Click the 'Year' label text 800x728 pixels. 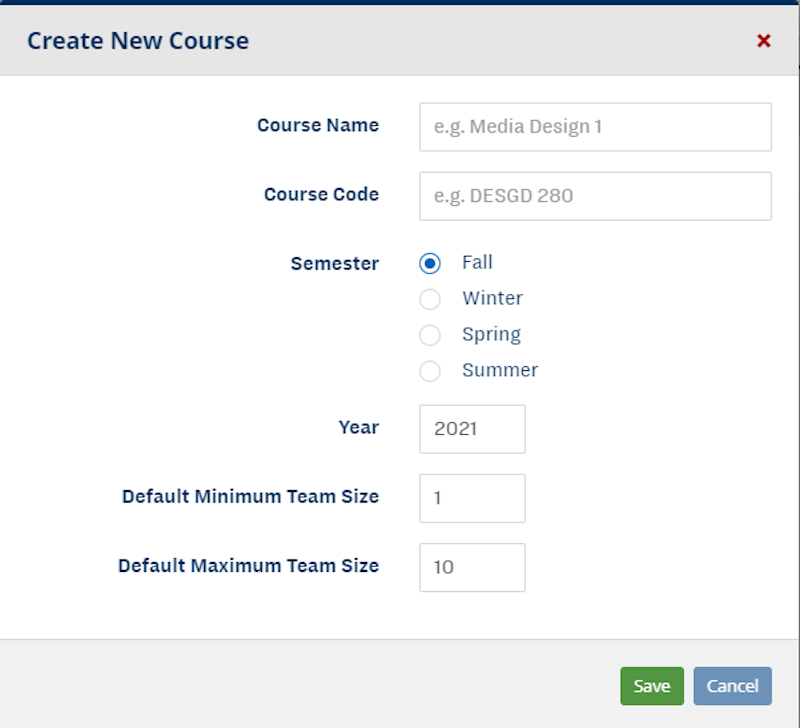359,428
